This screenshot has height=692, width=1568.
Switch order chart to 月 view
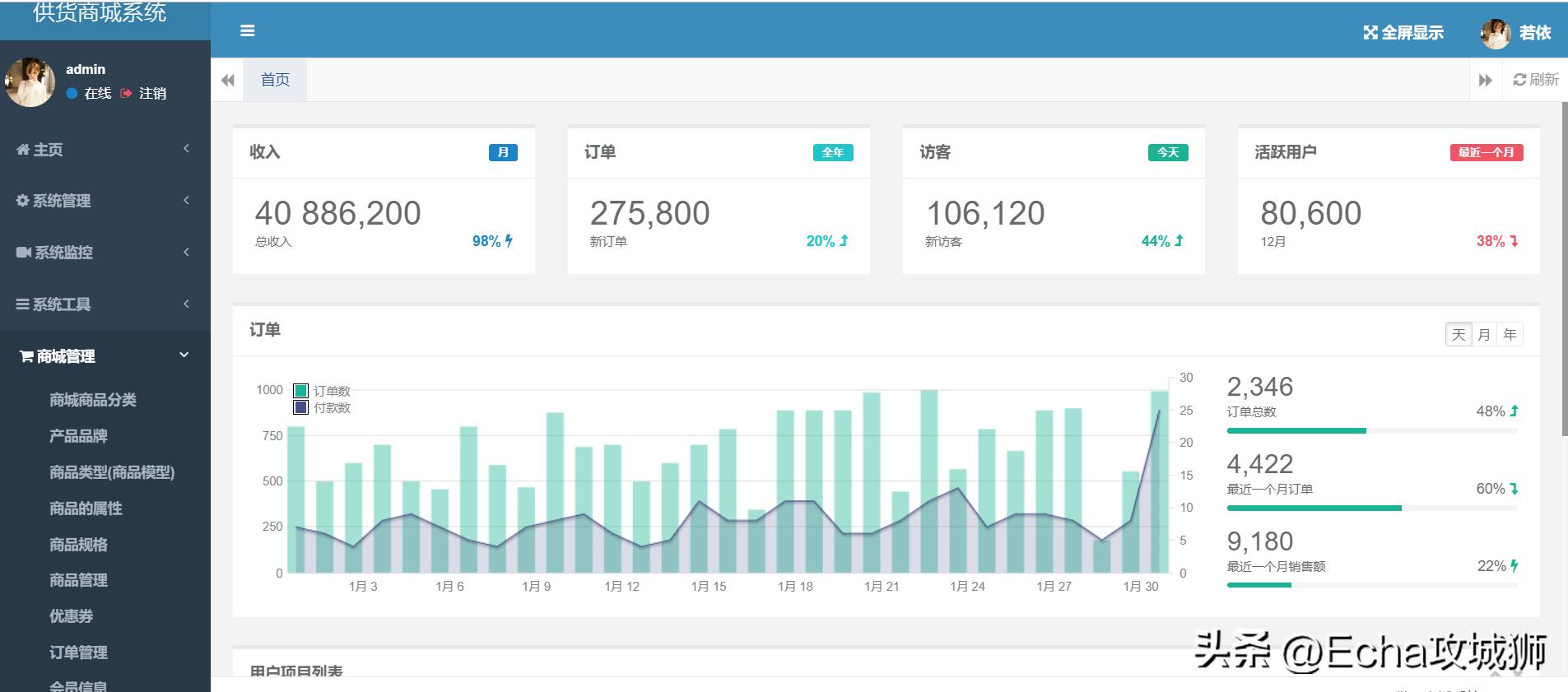[1484, 334]
